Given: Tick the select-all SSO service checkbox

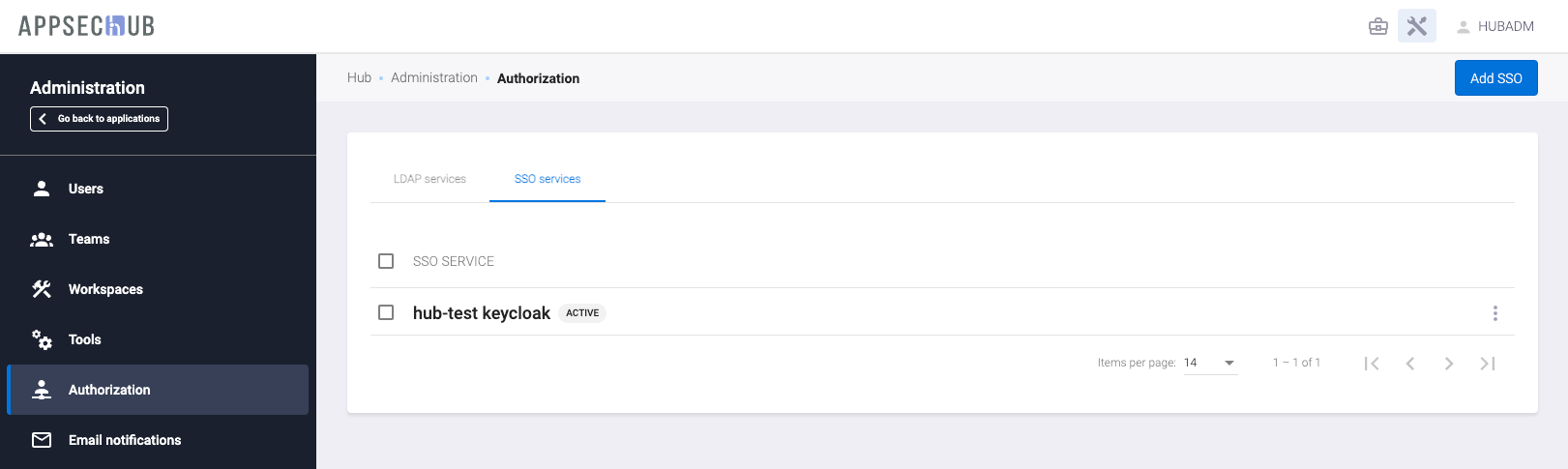Looking at the screenshot, I should (x=386, y=261).
